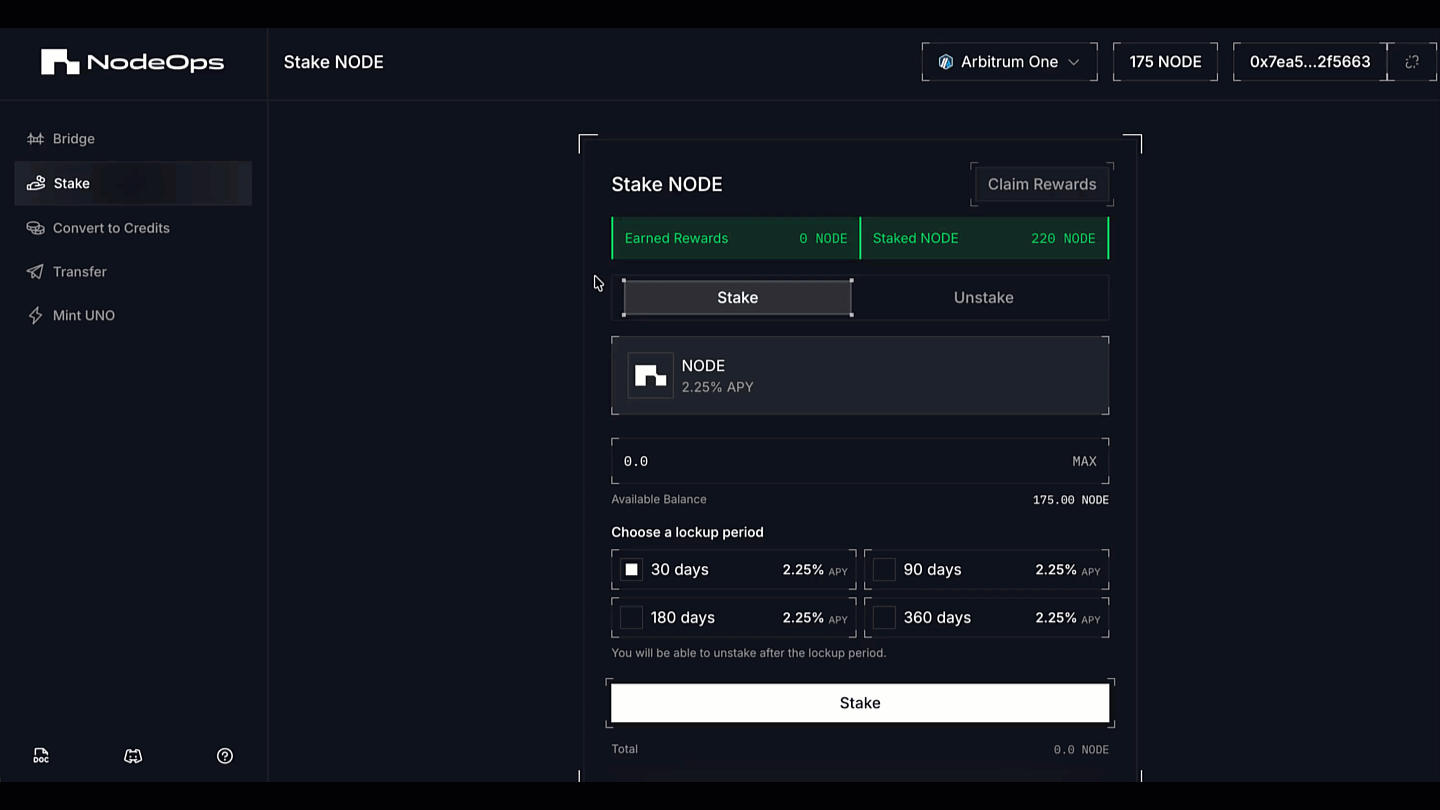Click the Total 0.0 NODE value
The height and width of the screenshot is (810, 1440).
click(1081, 750)
